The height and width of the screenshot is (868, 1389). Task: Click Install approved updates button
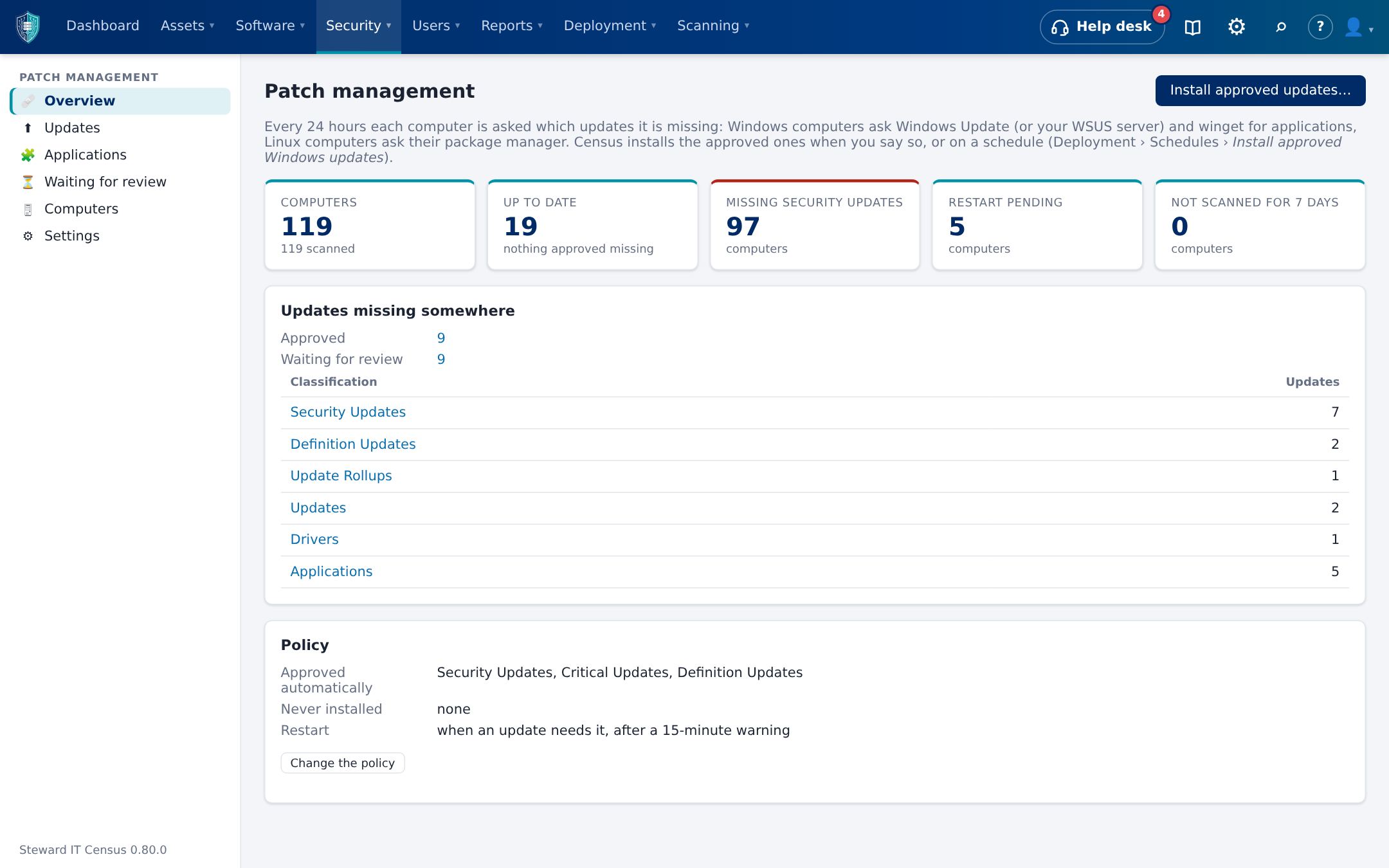click(1260, 91)
